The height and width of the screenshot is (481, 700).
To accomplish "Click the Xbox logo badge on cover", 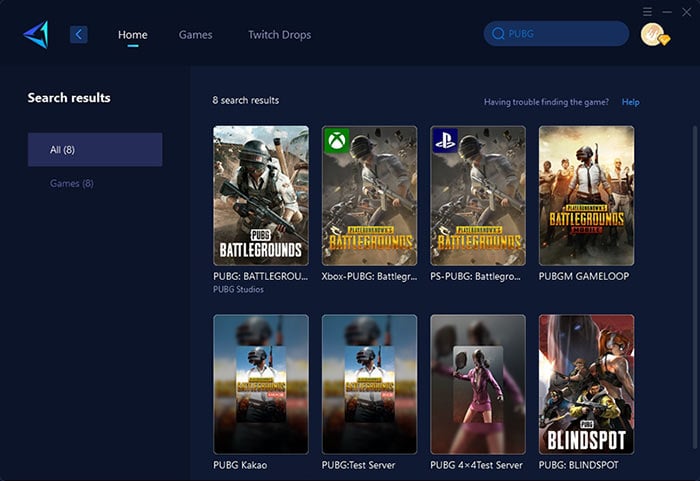I will pos(337,141).
